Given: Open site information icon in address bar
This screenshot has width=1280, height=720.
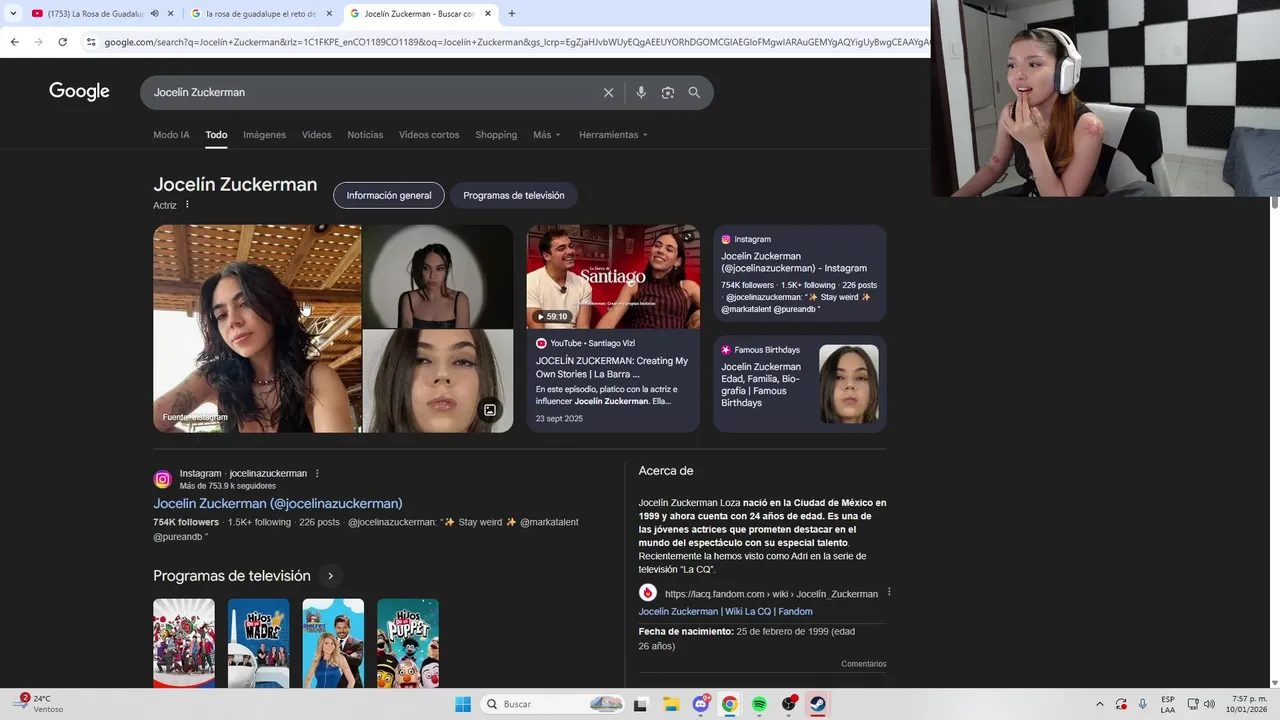Looking at the screenshot, I should [x=91, y=42].
